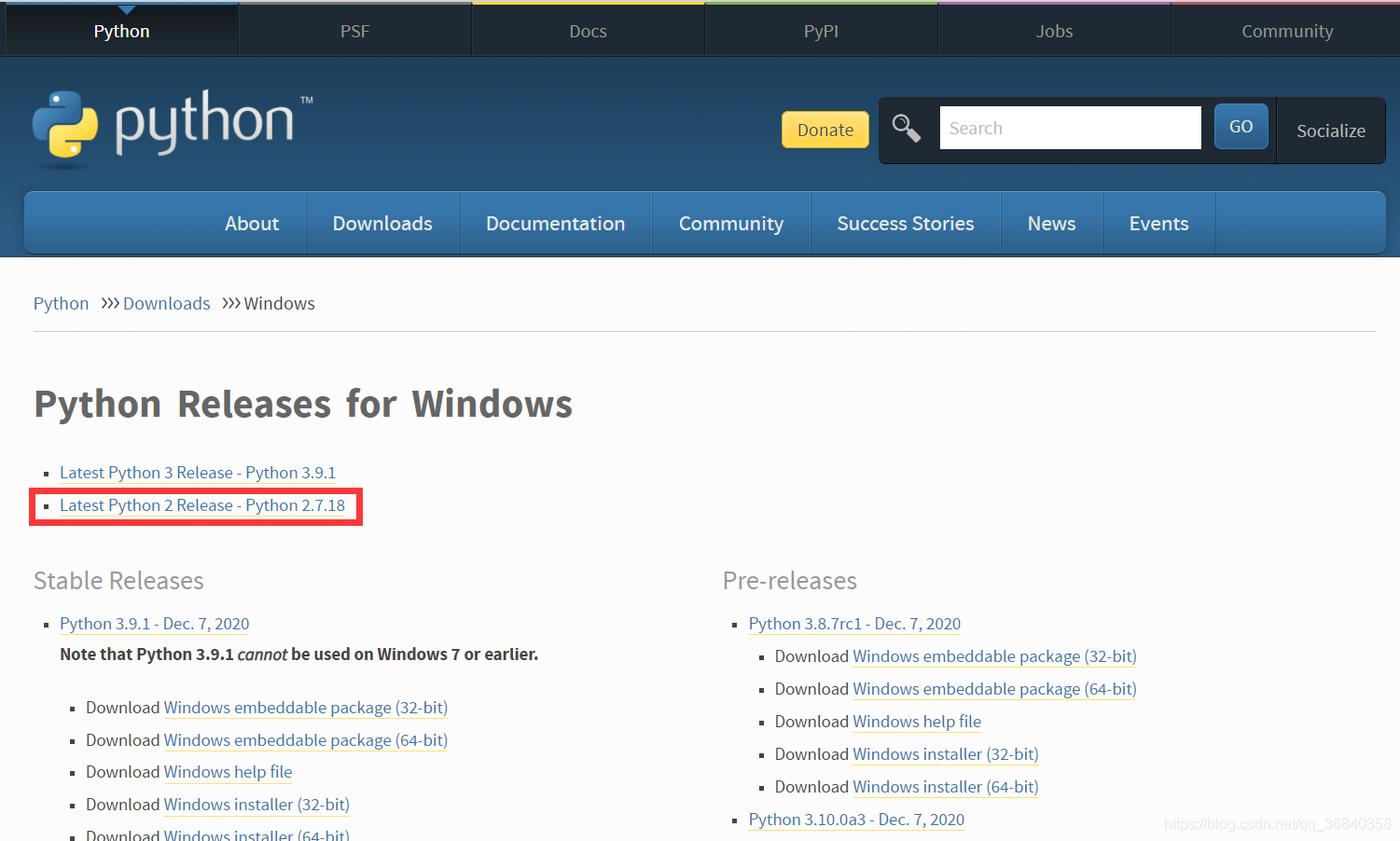Open Python 3.10.0a3 - Dec. 7, 2020 link
Viewport: 1400px width, 841px height.
click(x=856, y=820)
